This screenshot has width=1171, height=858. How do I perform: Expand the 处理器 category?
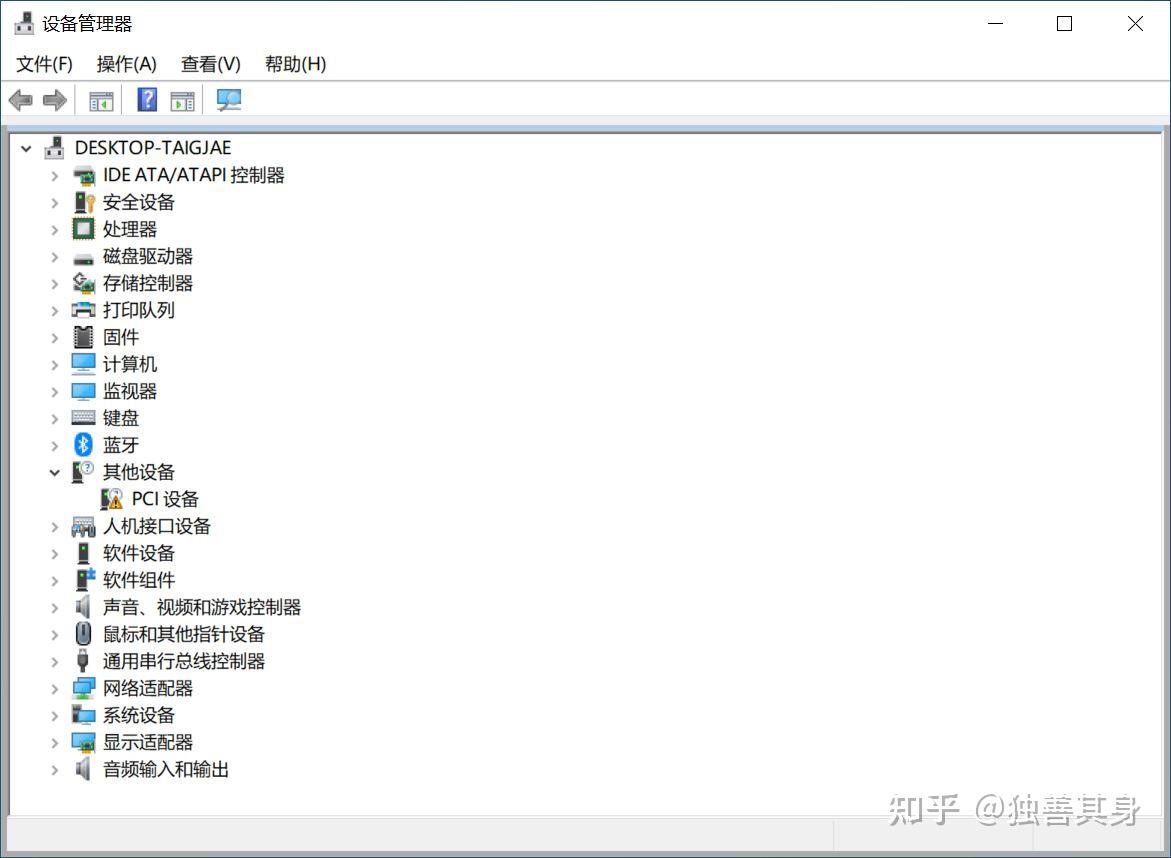(x=55, y=230)
